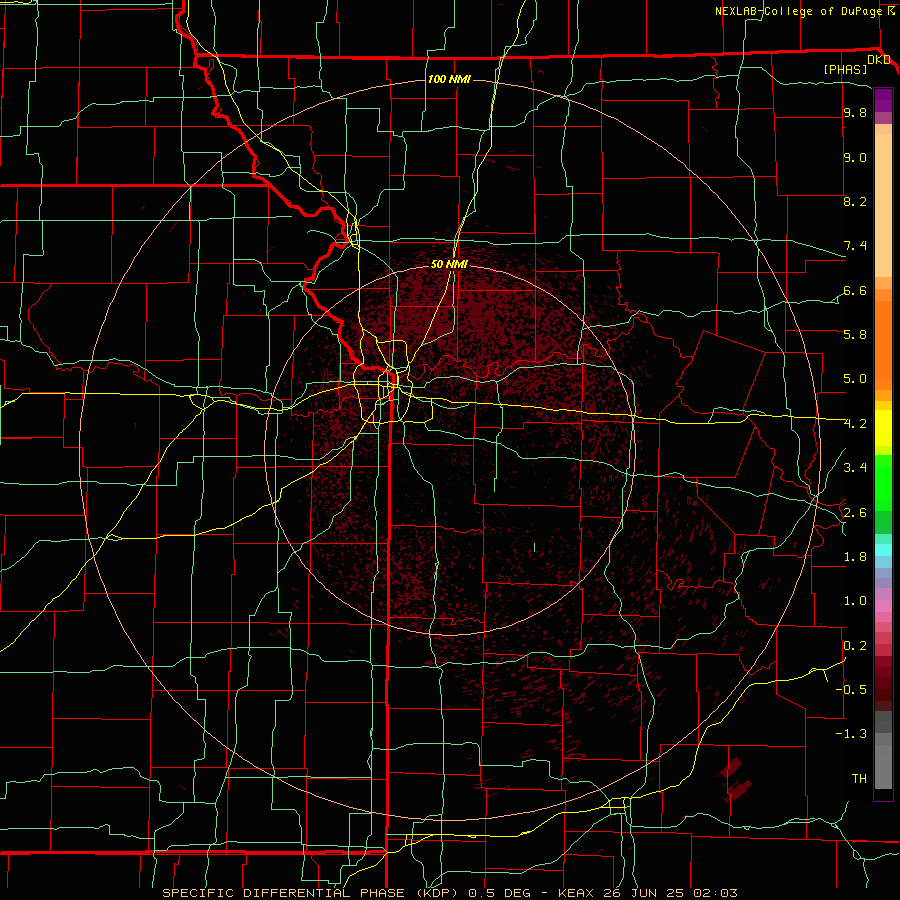Click the 7.4 legend value
Viewport: 900px width, 900px height.
[855, 246]
